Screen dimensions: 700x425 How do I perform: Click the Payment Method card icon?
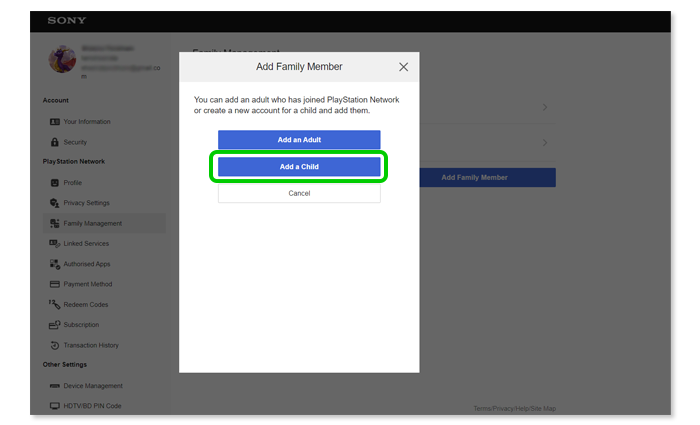click(x=54, y=284)
